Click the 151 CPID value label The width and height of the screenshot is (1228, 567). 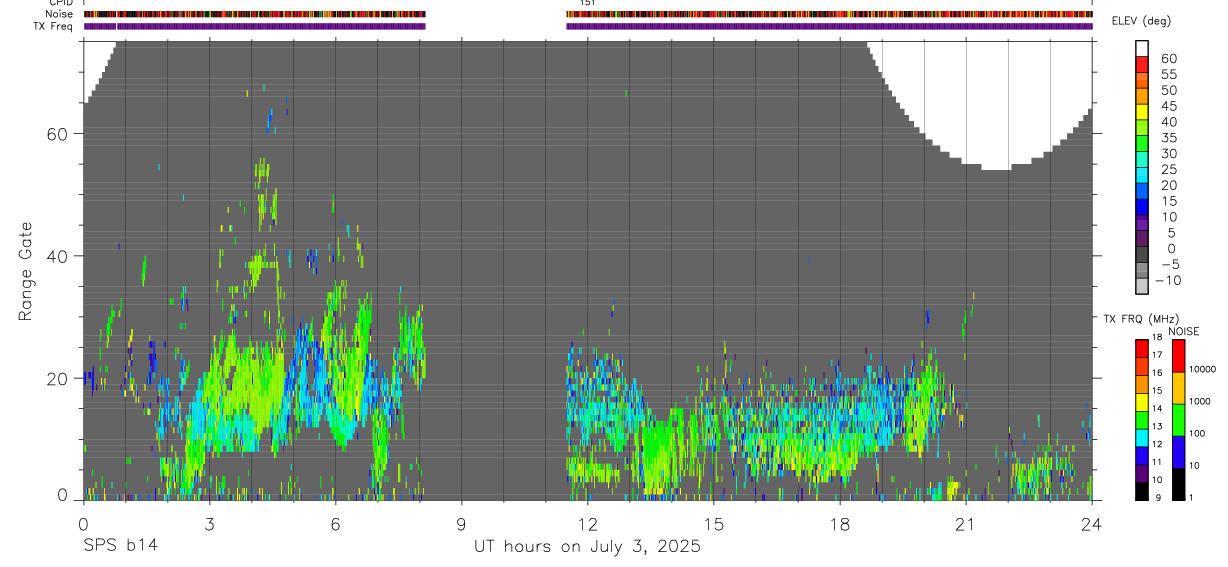pos(587,3)
